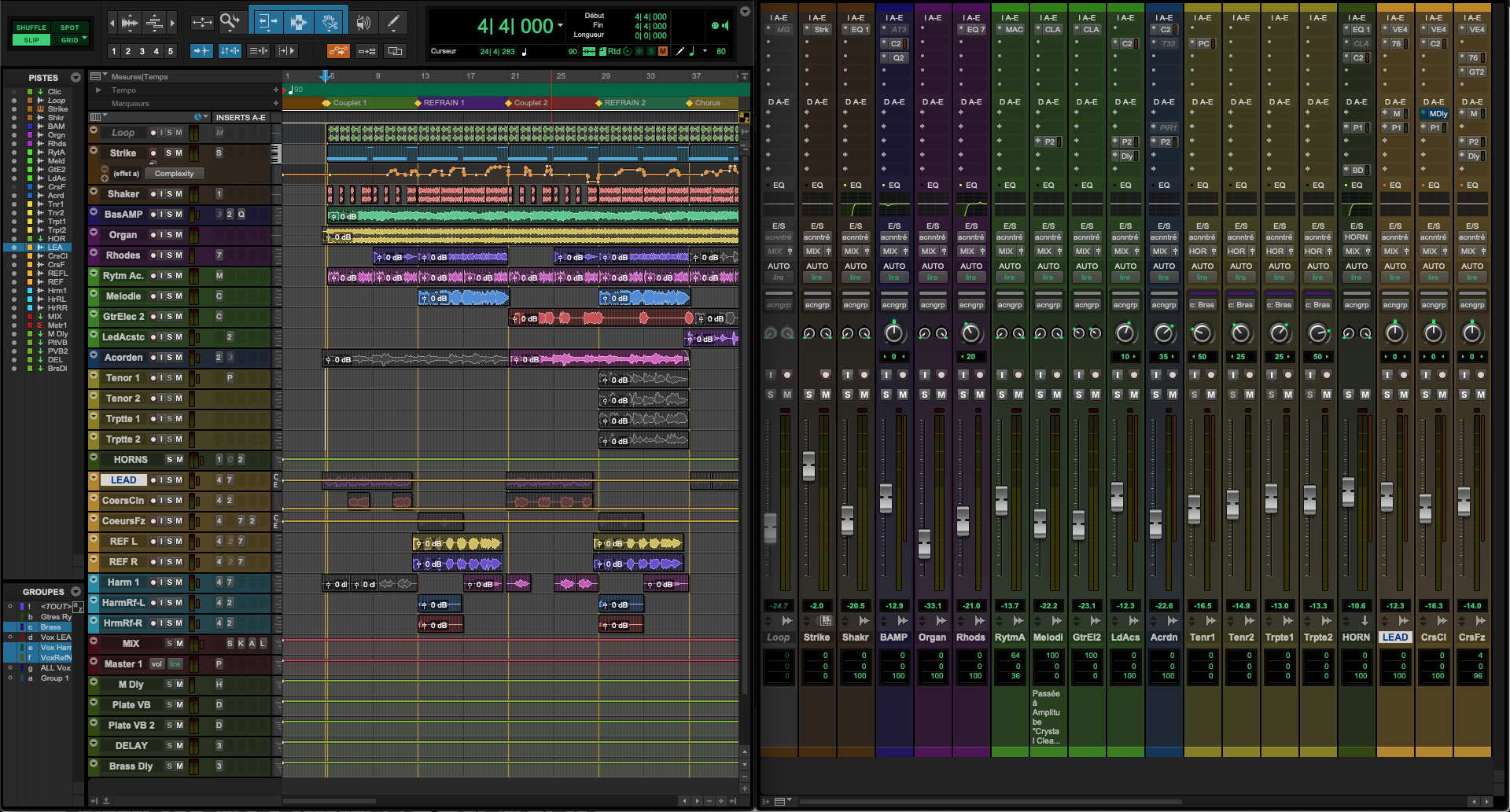Screen dimensions: 1510x812
Task: Click the main counter 4|4|000 field
Action: pyautogui.click(x=515, y=26)
